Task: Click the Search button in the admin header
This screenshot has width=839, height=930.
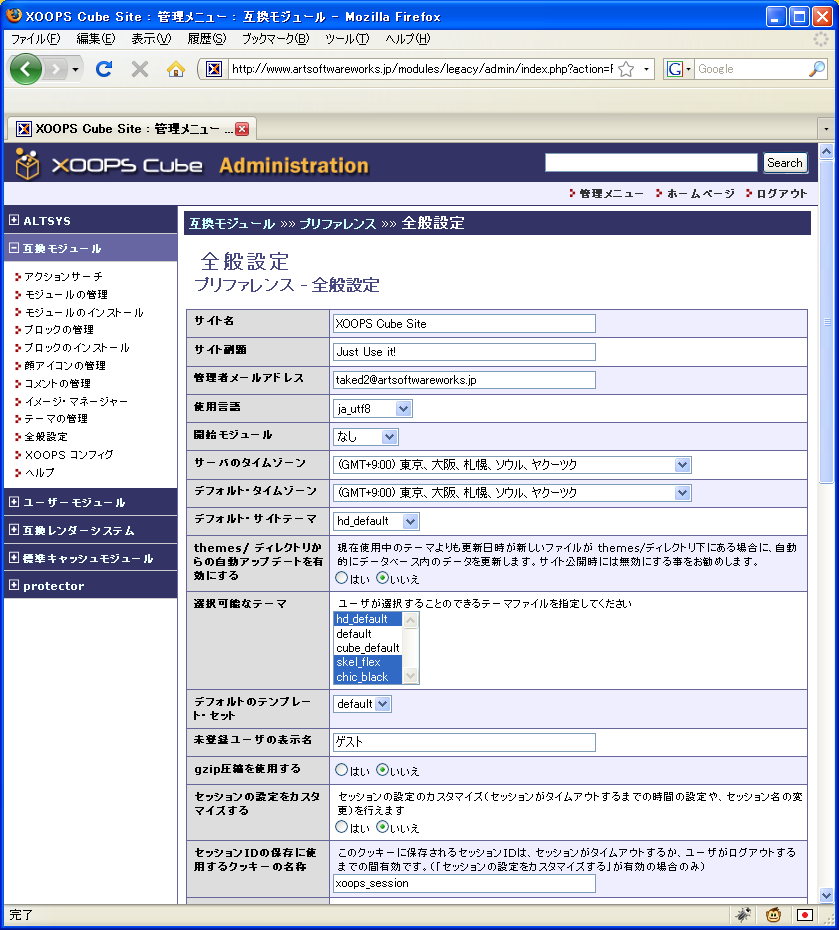Action: pos(784,163)
